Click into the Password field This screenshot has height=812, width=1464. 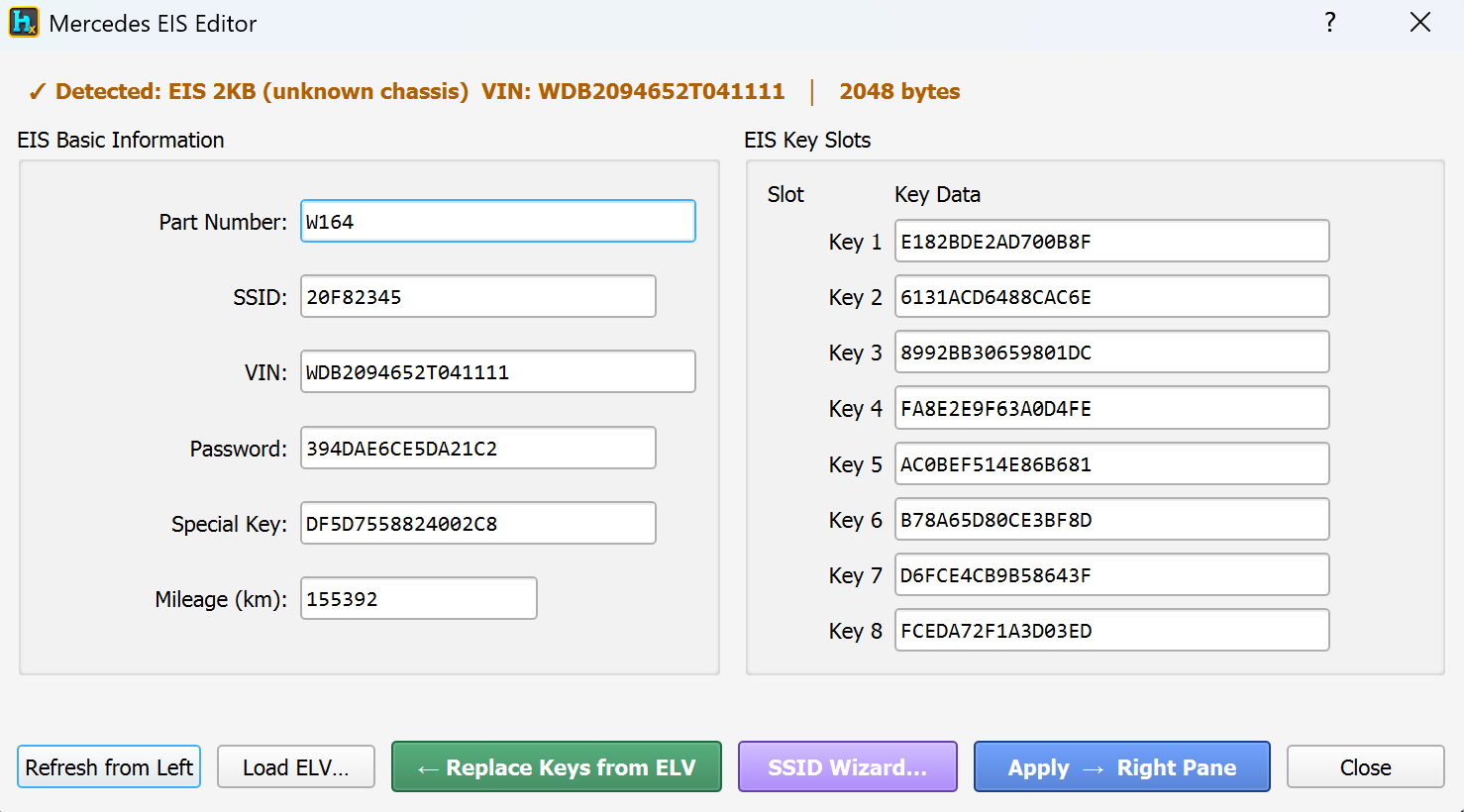478,448
